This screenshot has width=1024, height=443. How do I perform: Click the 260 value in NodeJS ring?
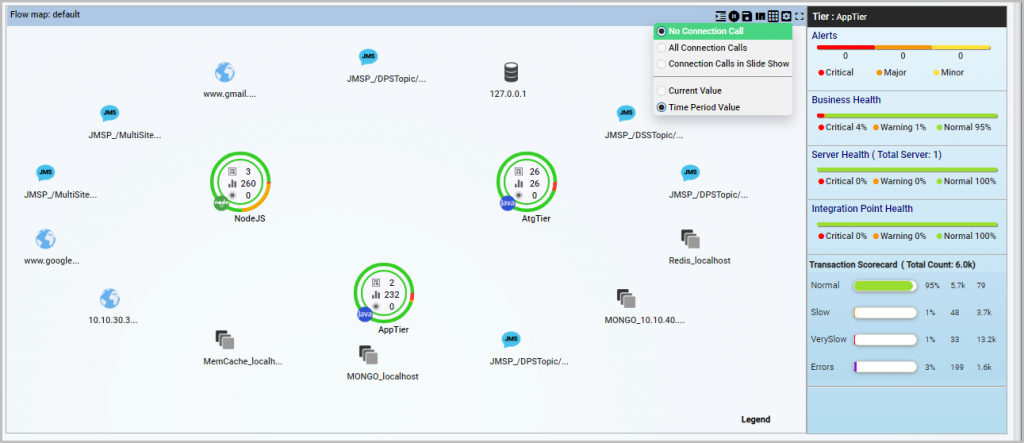pyautogui.click(x=248, y=184)
